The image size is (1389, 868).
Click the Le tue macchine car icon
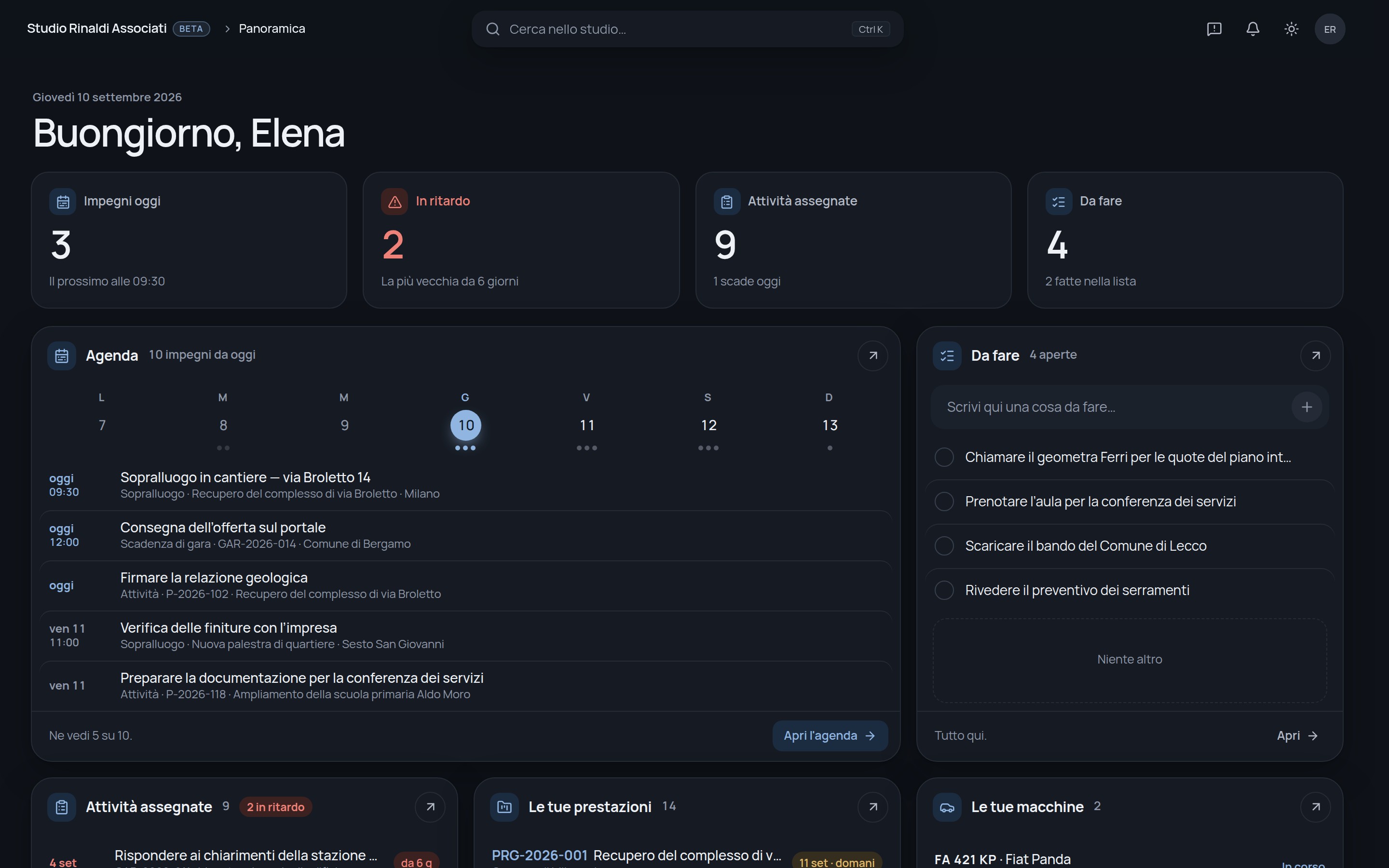coord(947,807)
